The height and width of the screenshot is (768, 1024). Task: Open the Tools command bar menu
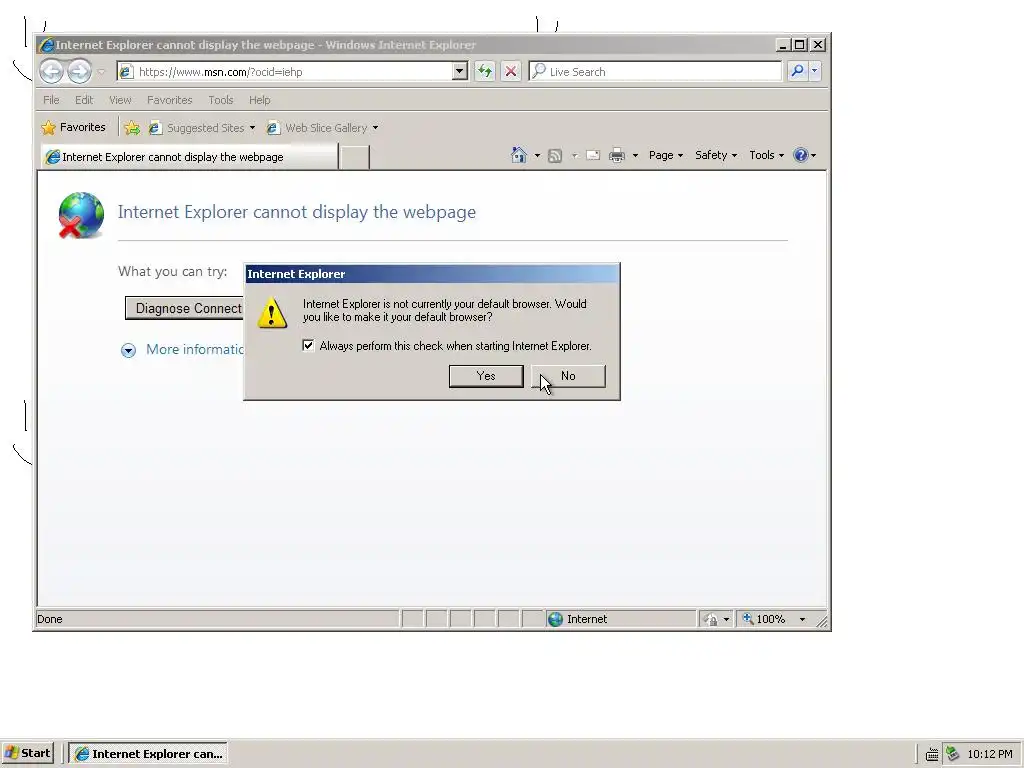[767, 155]
